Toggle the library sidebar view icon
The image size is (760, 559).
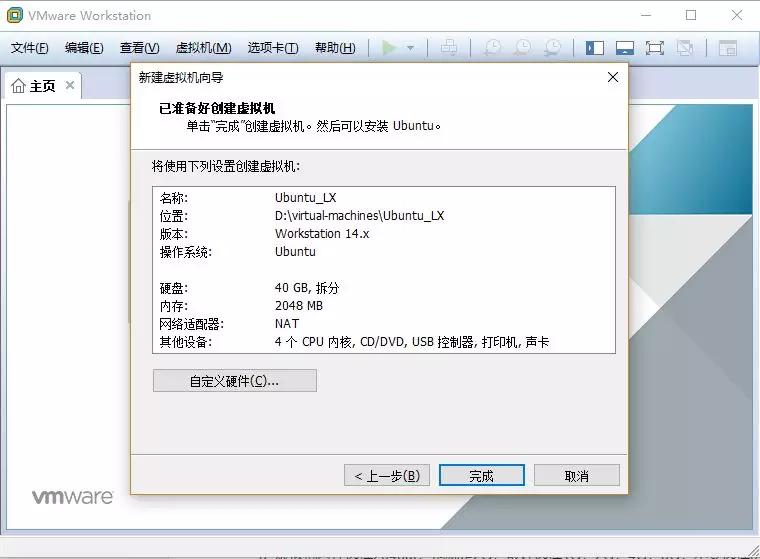point(595,48)
